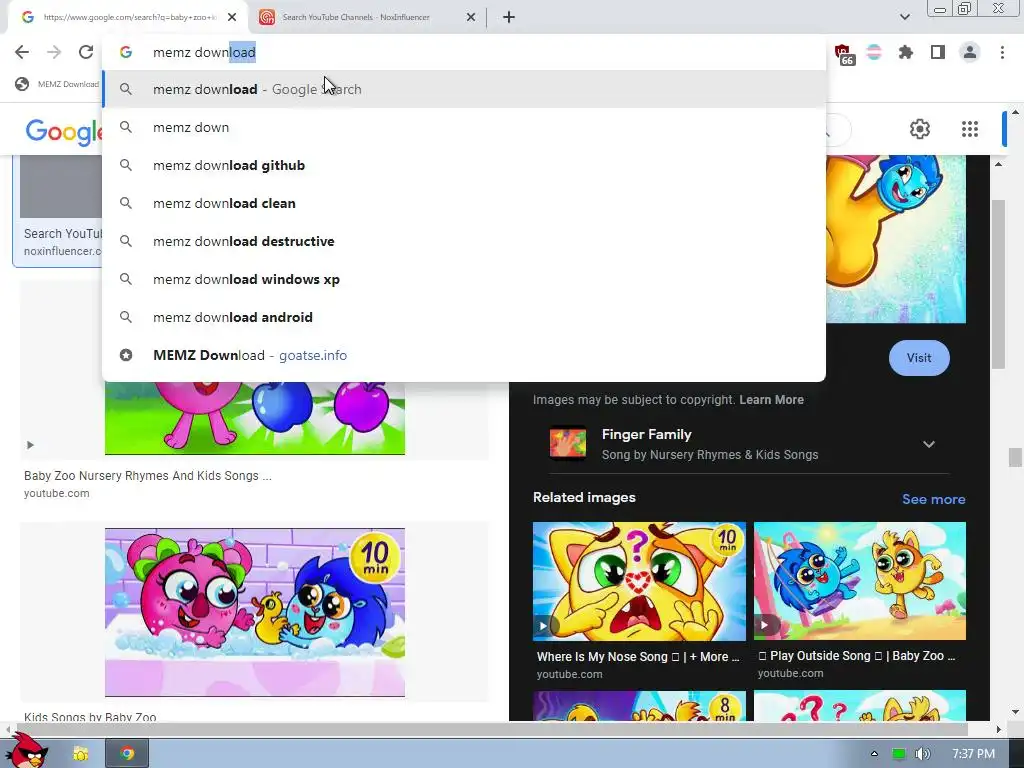
Task: Open a new browser tab
Action: 509,17
